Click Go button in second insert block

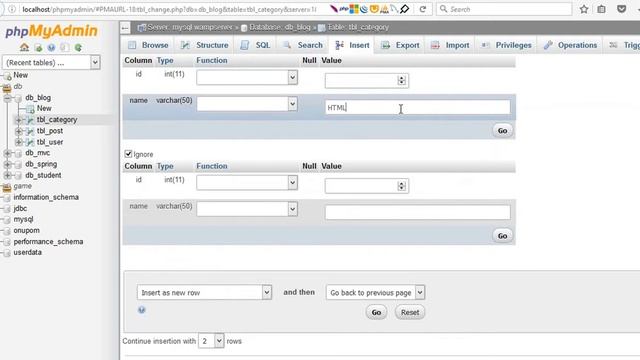(x=502, y=236)
